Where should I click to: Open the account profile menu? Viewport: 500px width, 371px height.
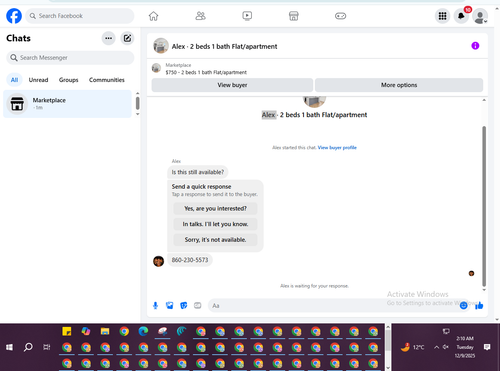(x=480, y=16)
